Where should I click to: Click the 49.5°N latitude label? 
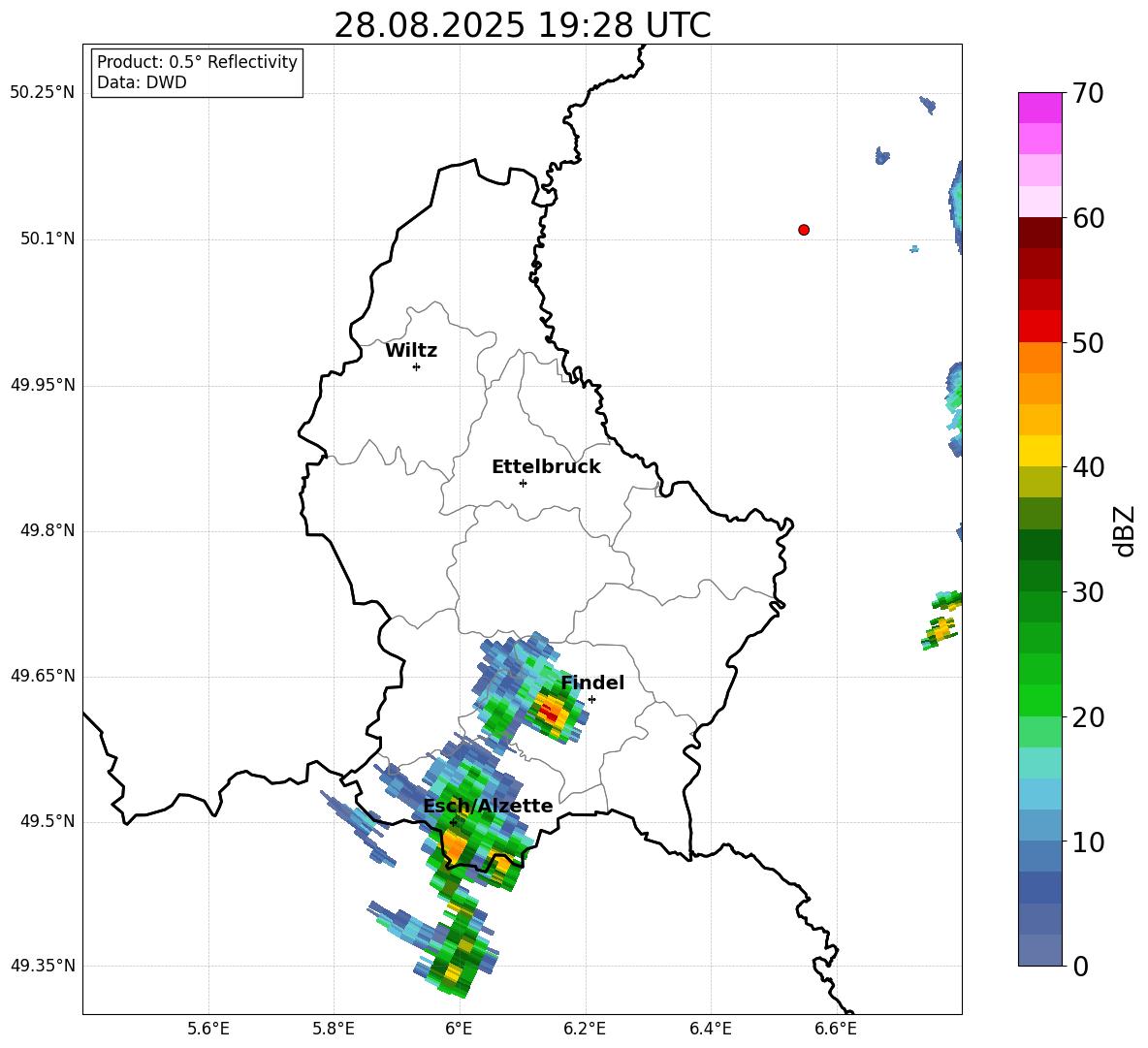tap(48, 821)
